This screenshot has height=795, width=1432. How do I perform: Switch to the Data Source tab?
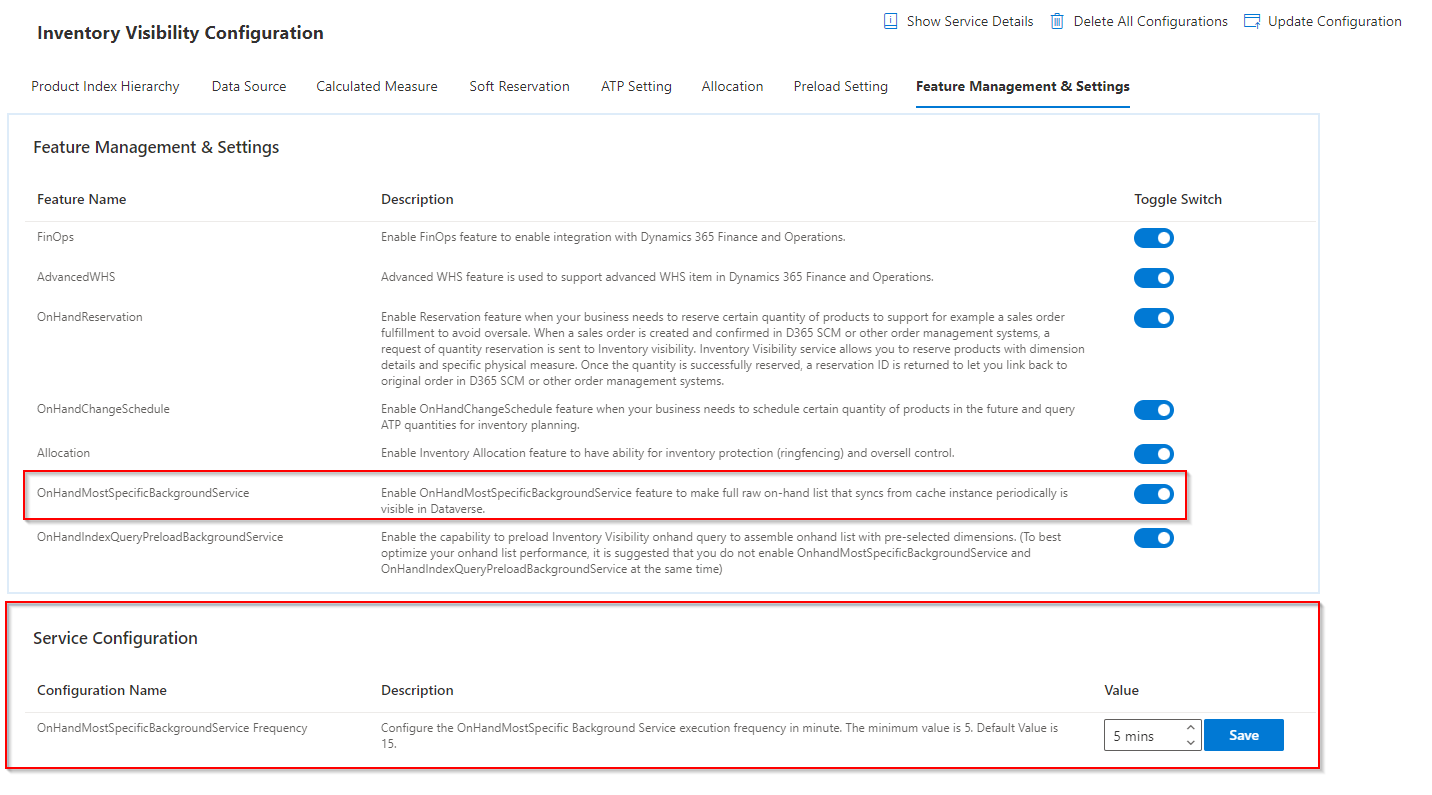coord(249,86)
